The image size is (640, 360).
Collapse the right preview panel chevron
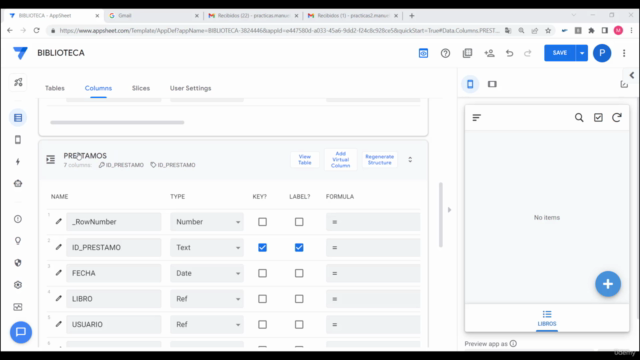(x=631, y=76)
